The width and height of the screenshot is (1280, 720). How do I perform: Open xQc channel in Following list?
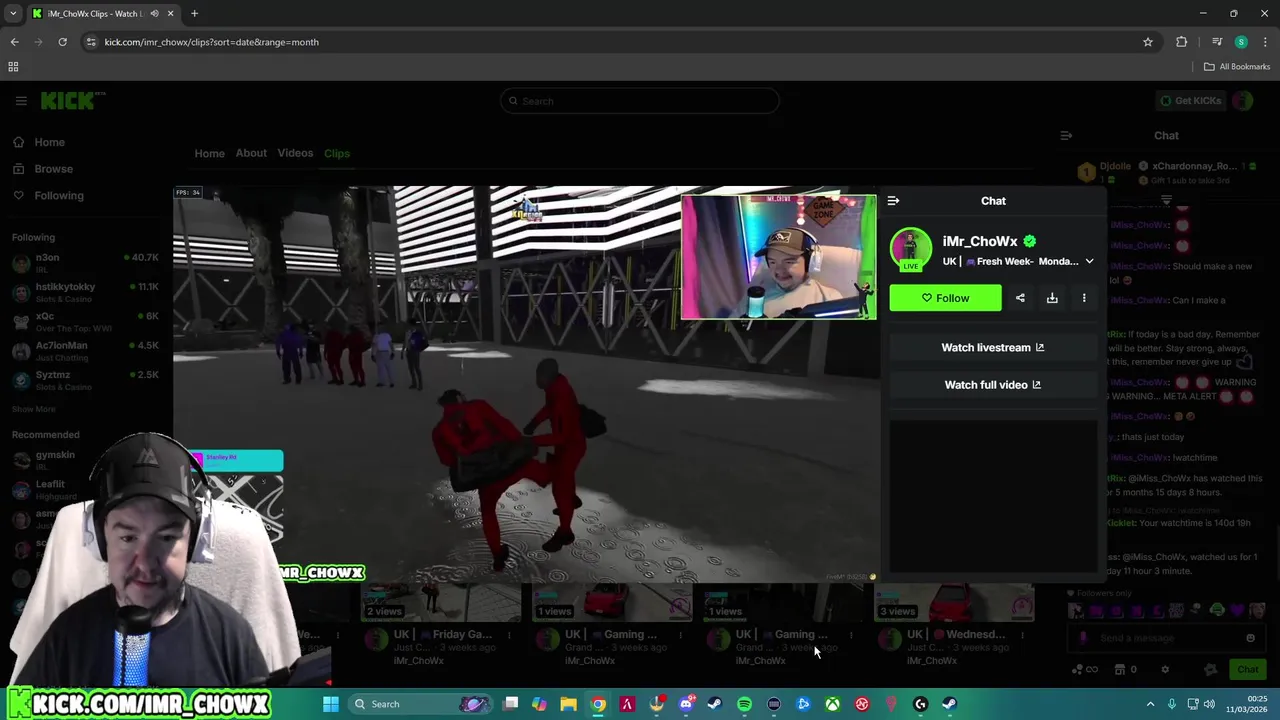(85, 321)
